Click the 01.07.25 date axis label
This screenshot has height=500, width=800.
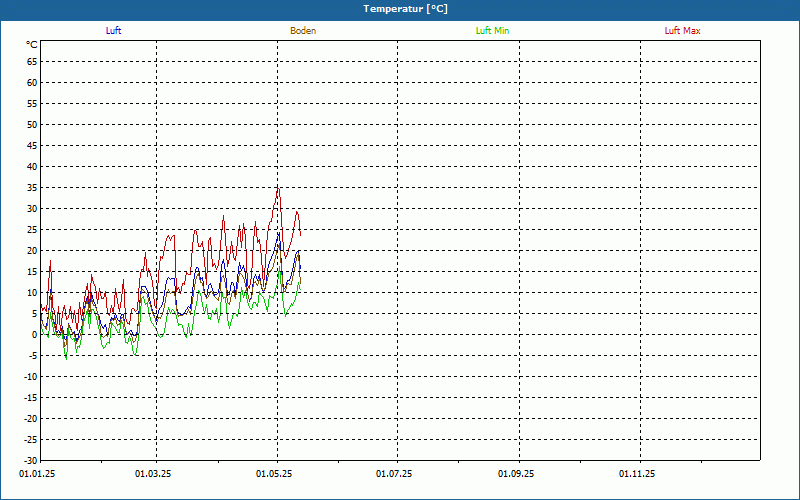(394, 474)
